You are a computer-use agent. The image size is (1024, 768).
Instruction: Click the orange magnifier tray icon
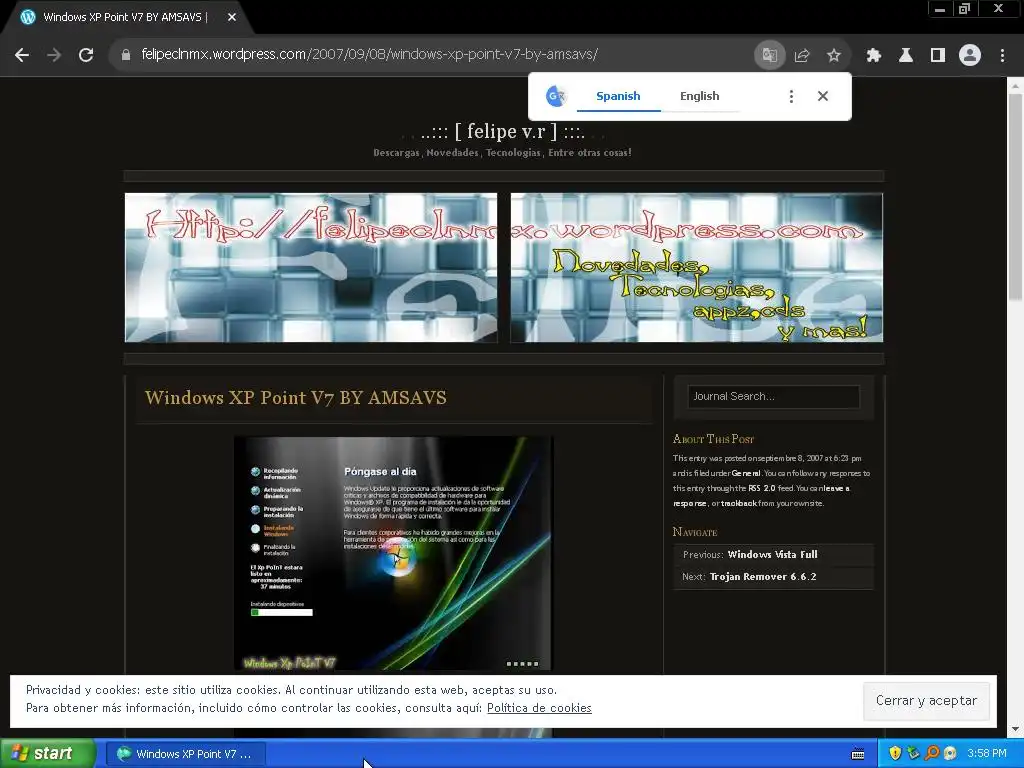point(932,754)
